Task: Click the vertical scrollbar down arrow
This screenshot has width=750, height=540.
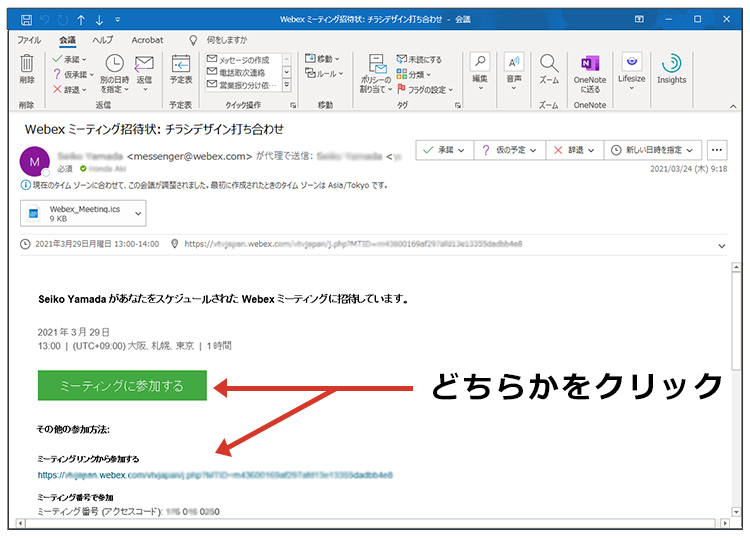Action: pyautogui.click(x=737, y=512)
